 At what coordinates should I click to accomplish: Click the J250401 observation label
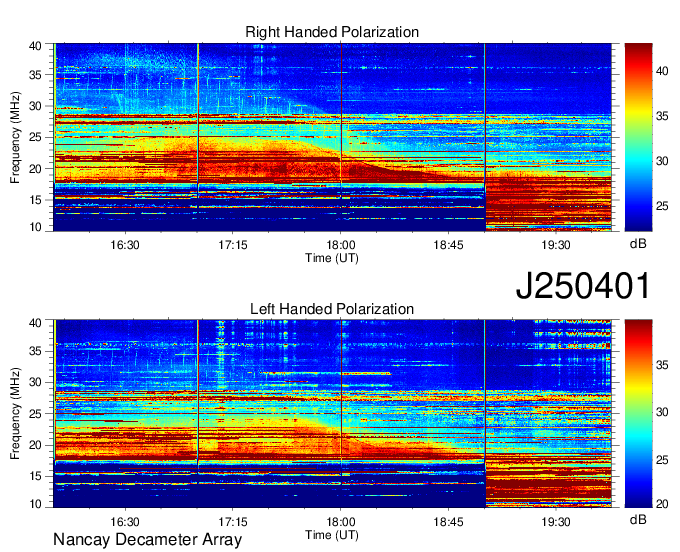coord(583,286)
